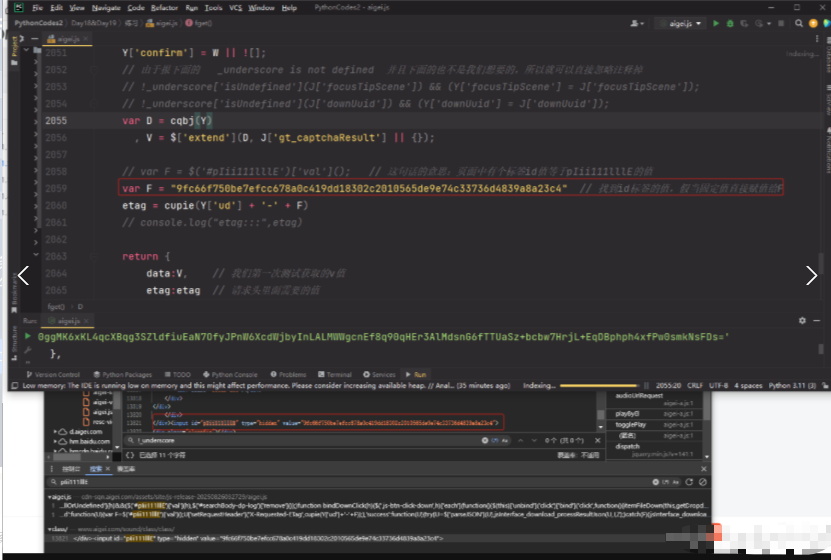The width and height of the screenshot is (831, 560).
Task: Open the Navigate menu
Action: pyautogui.click(x=106, y=8)
